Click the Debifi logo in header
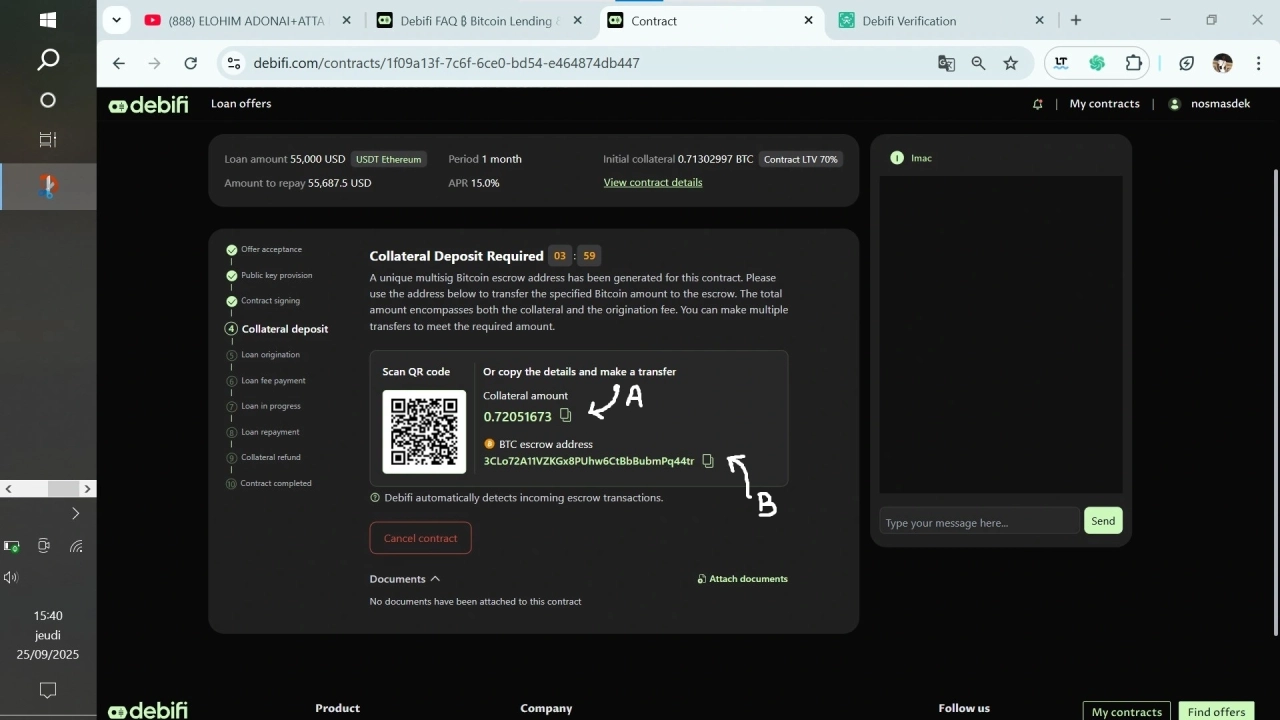1280x720 pixels. pyautogui.click(x=148, y=104)
